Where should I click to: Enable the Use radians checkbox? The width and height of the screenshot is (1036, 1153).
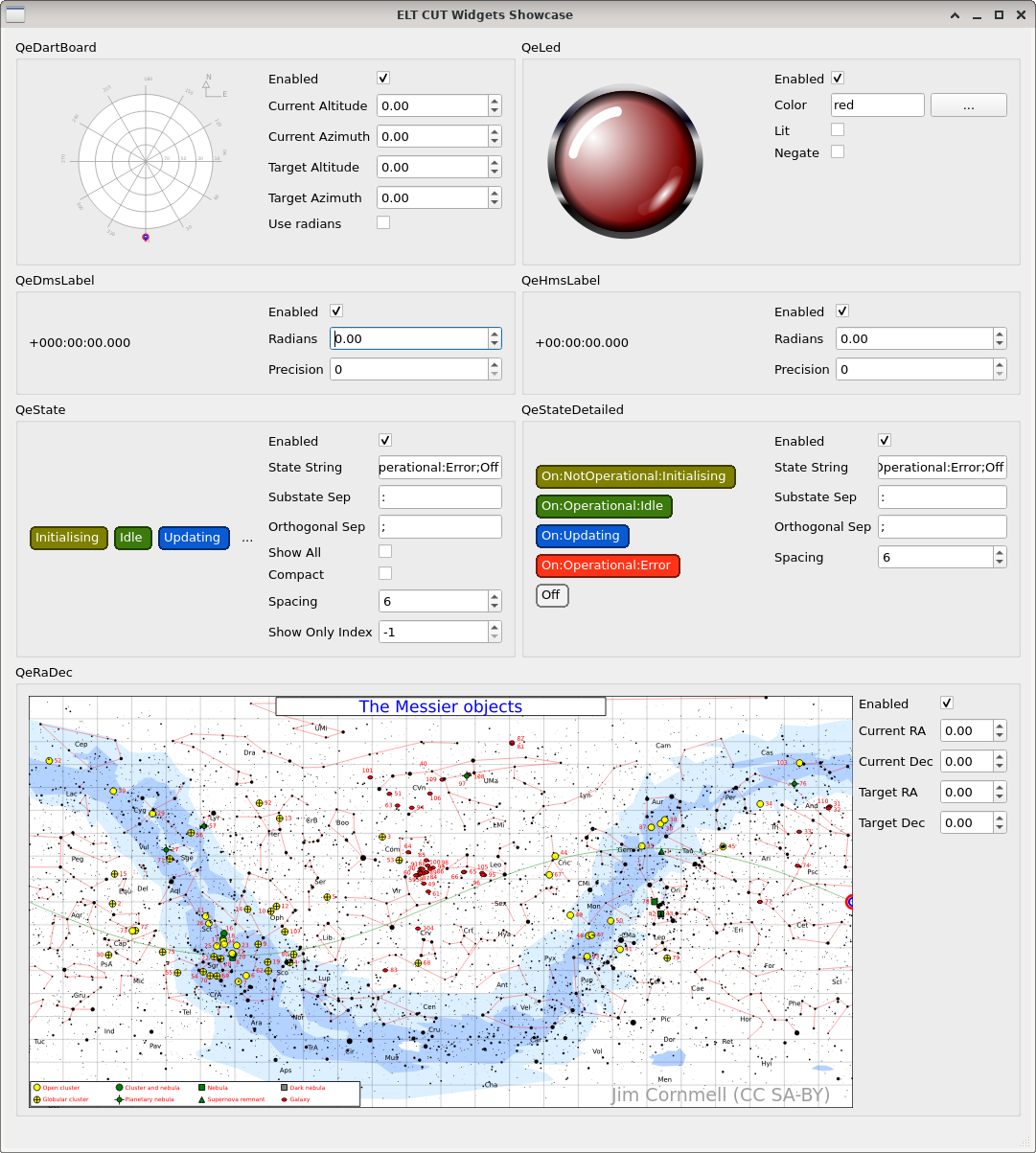(x=383, y=222)
